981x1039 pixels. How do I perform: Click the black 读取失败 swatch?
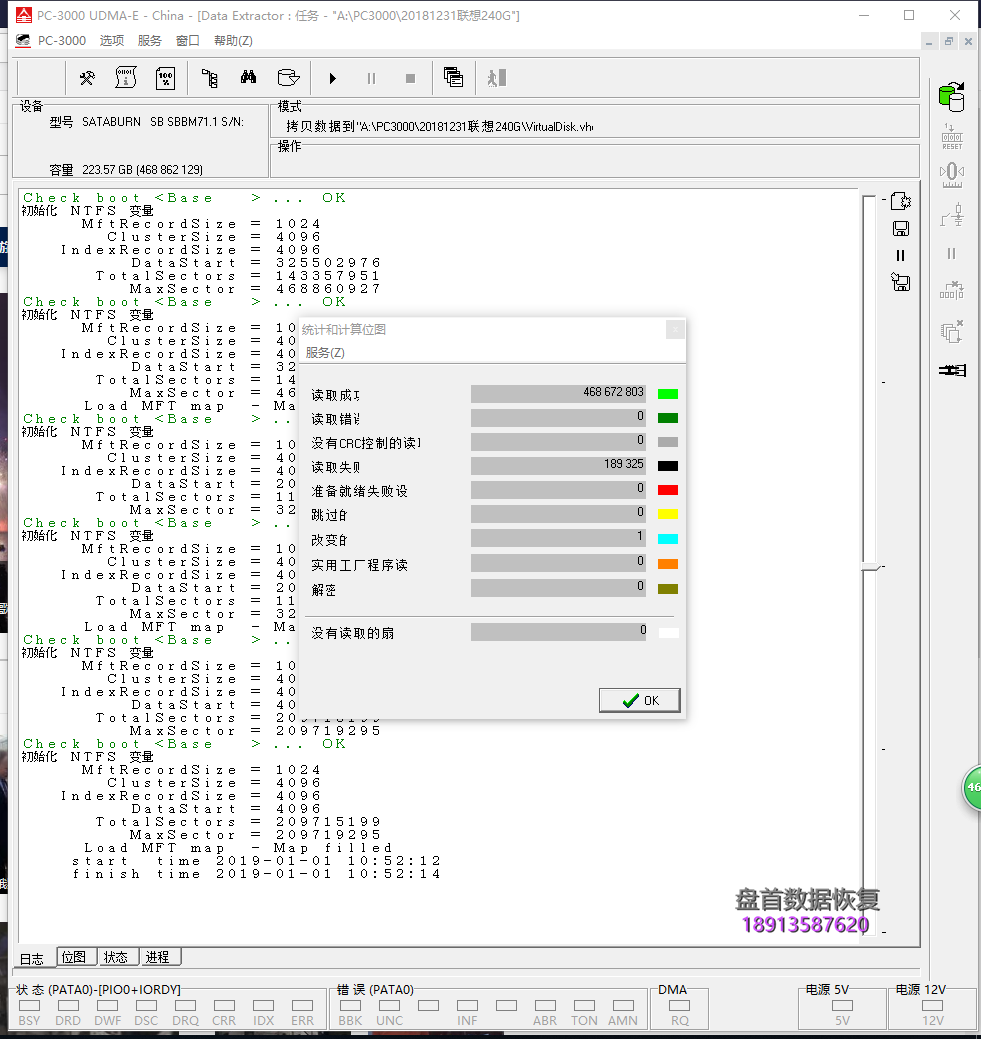(x=667, y=466)
